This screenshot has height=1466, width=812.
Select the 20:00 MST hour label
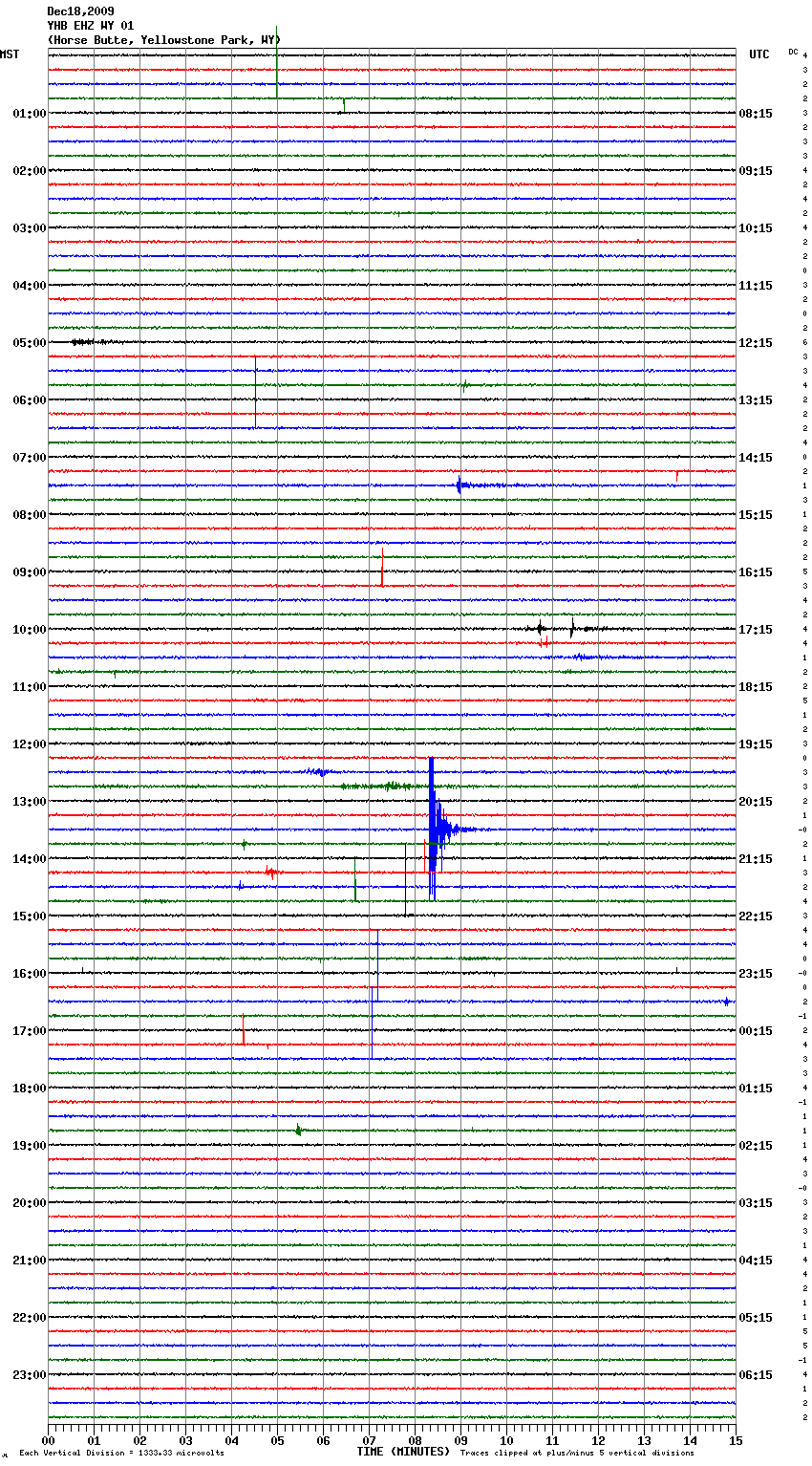tap(29, 1203)
